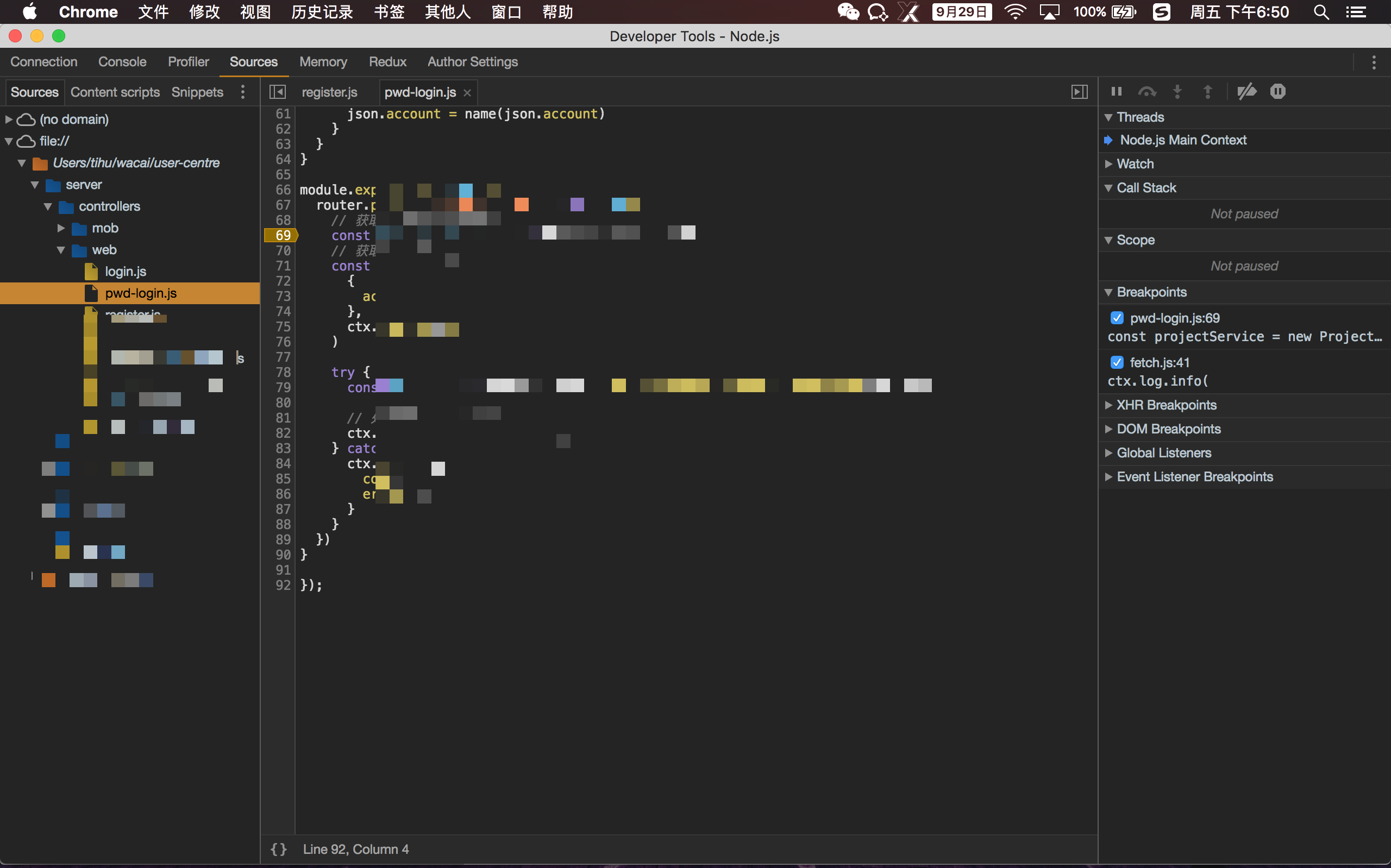Select Node.js Main Context thread
Viewport: 1391px width, 868px height.
click(x=1182, y=141)
